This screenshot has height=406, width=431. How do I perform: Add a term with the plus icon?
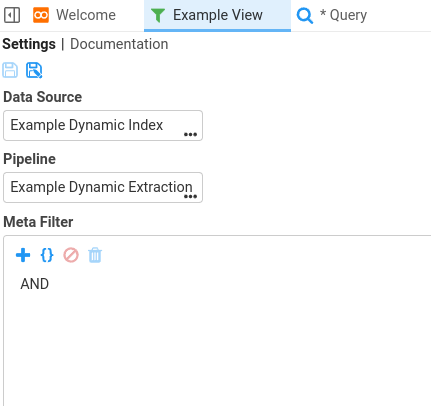23,255
